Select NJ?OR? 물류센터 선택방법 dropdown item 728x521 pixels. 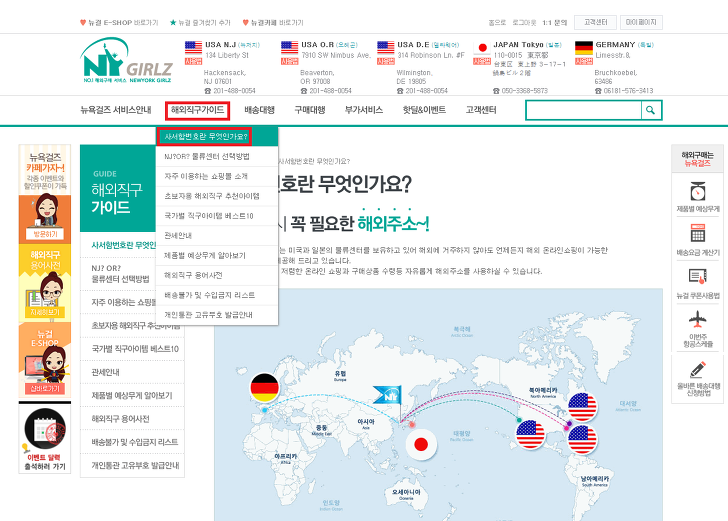click(217, 156)
